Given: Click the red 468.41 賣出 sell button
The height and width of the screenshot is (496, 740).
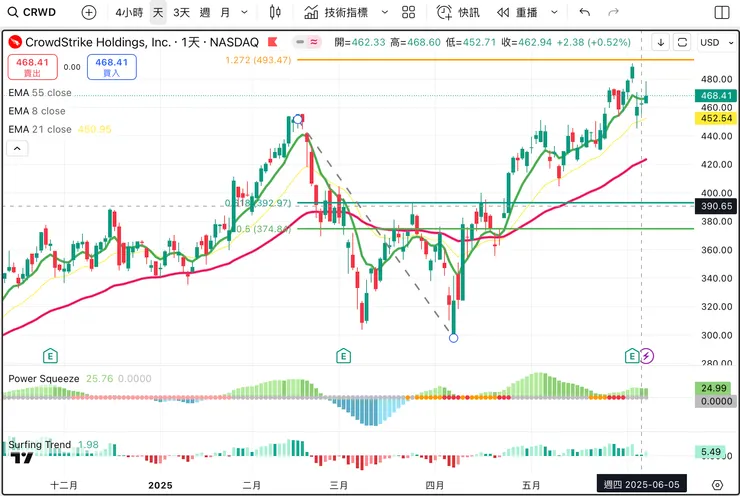Looking at the screenshot, I should pos(33,67).
